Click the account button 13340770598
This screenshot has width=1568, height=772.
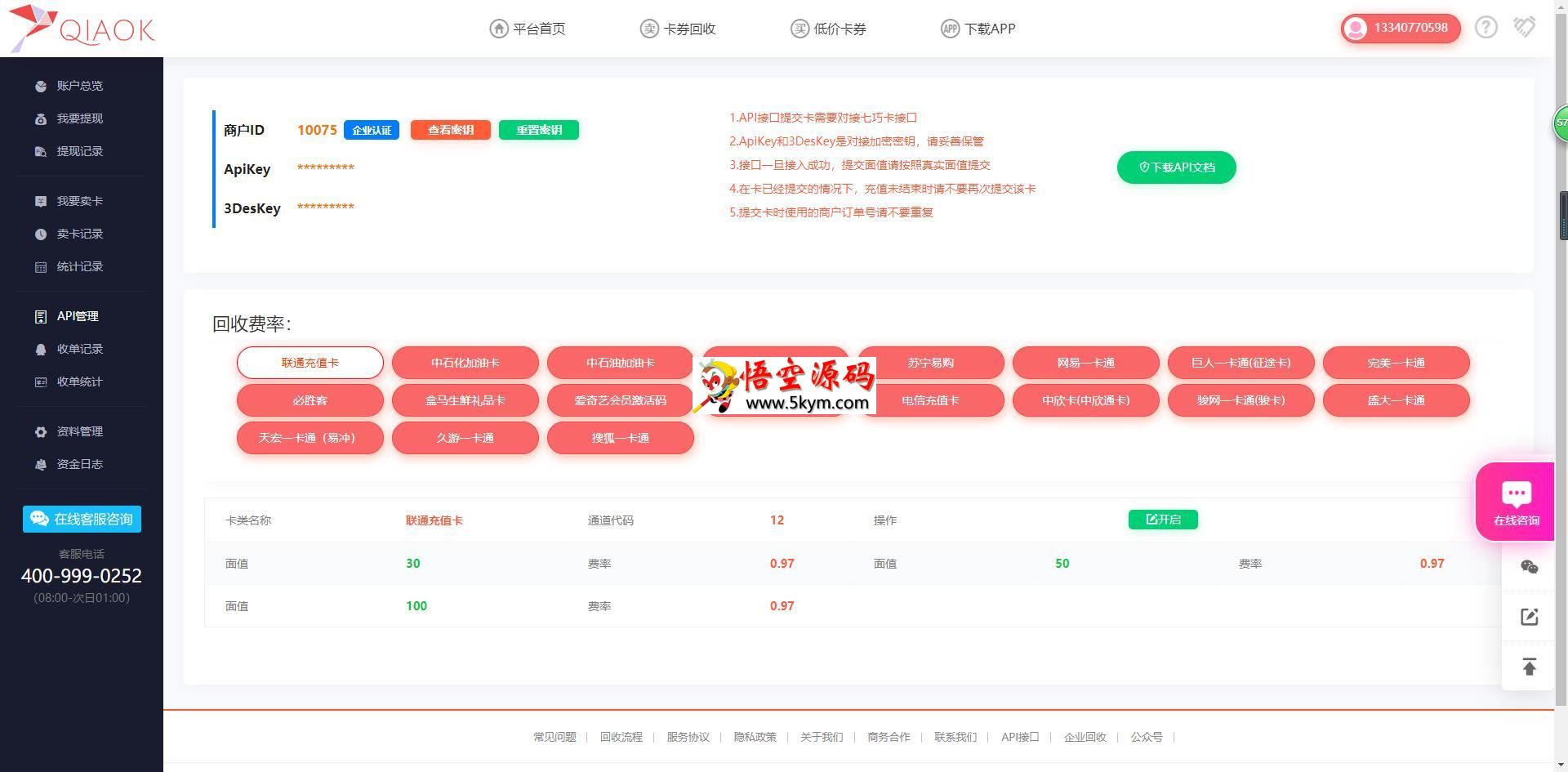[x=1401, y=29]
